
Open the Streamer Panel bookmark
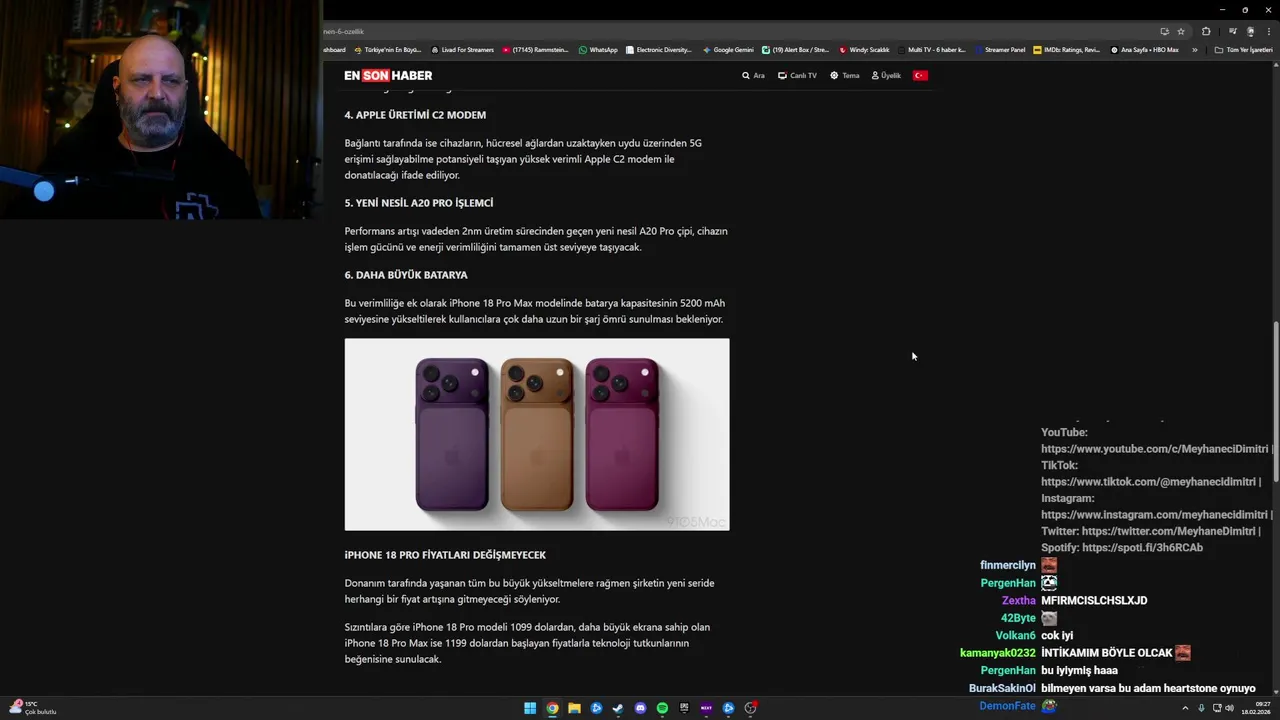[999, 50]
